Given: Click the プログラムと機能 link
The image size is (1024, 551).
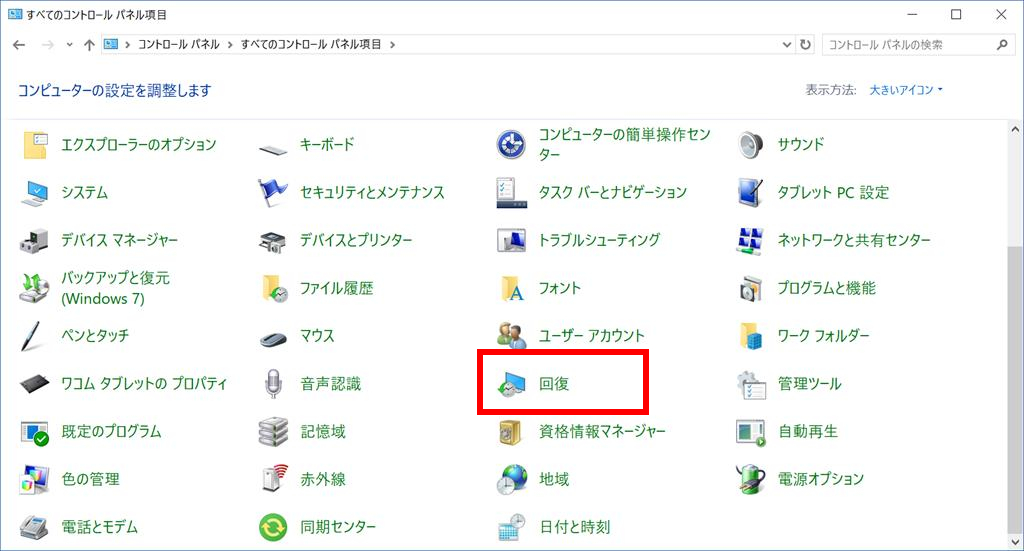Looking at the screenshot, I should (x=826, y=288).
